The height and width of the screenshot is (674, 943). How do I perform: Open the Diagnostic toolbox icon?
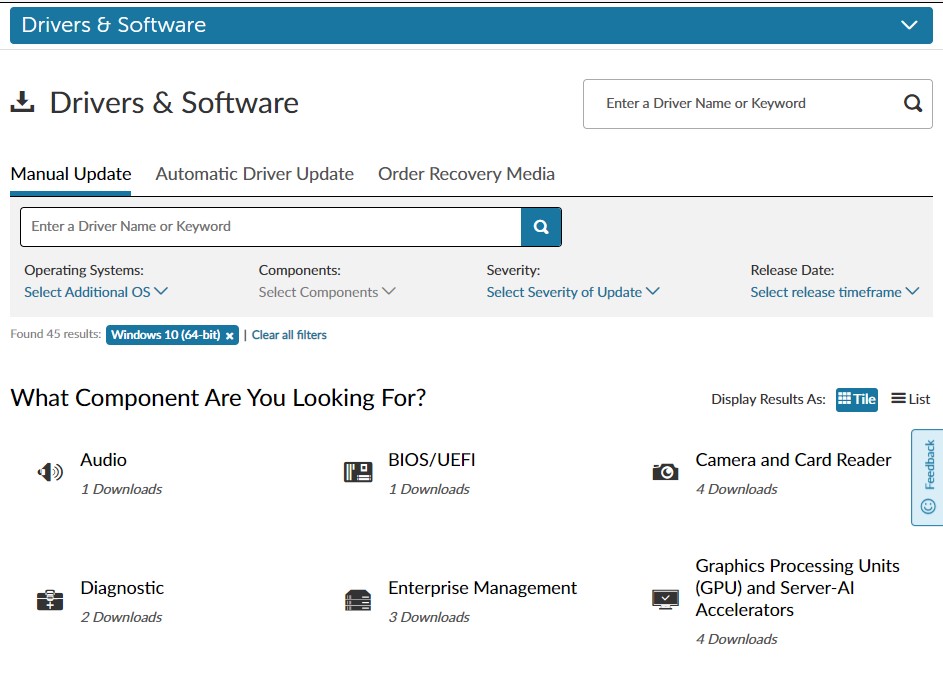pyautogui.click(x=49, y=597)
